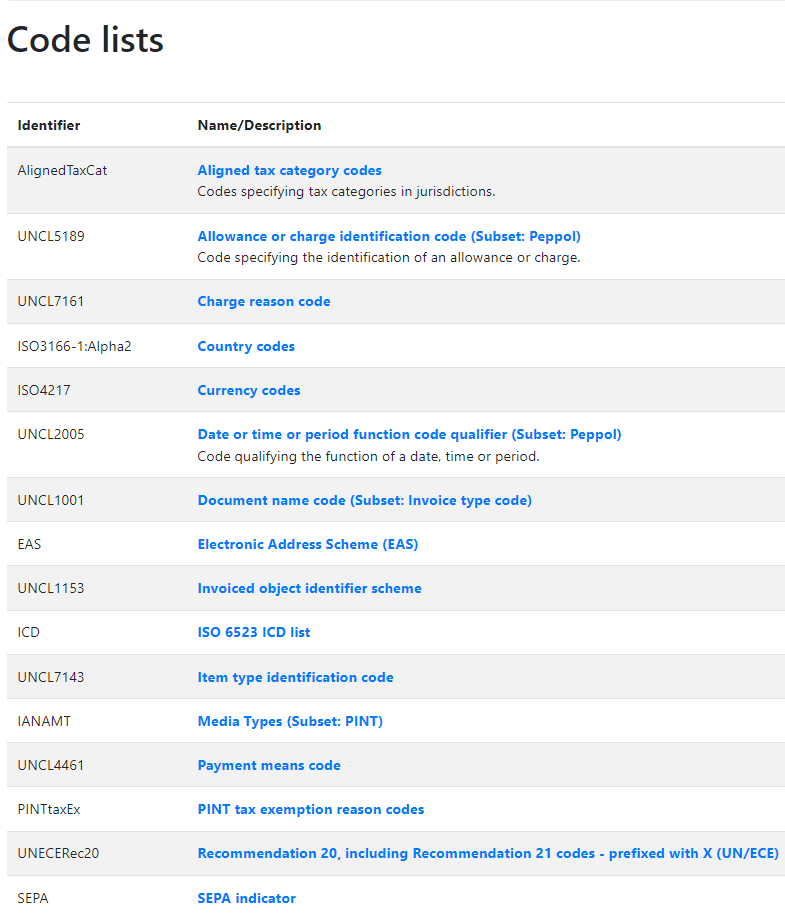The image size is (785, 921).
Task: Click the AlignedTaxCat identifier cell
Action: click(x=62, y=170)
